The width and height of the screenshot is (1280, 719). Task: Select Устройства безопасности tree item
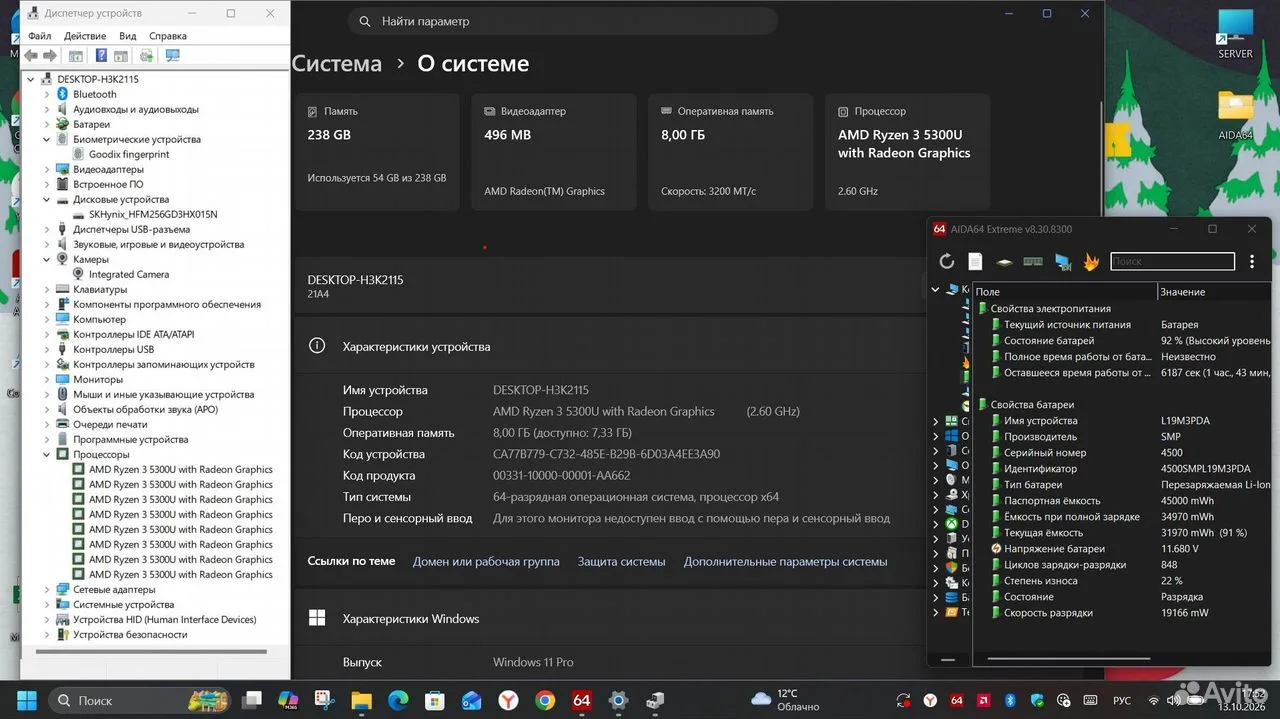130,635
